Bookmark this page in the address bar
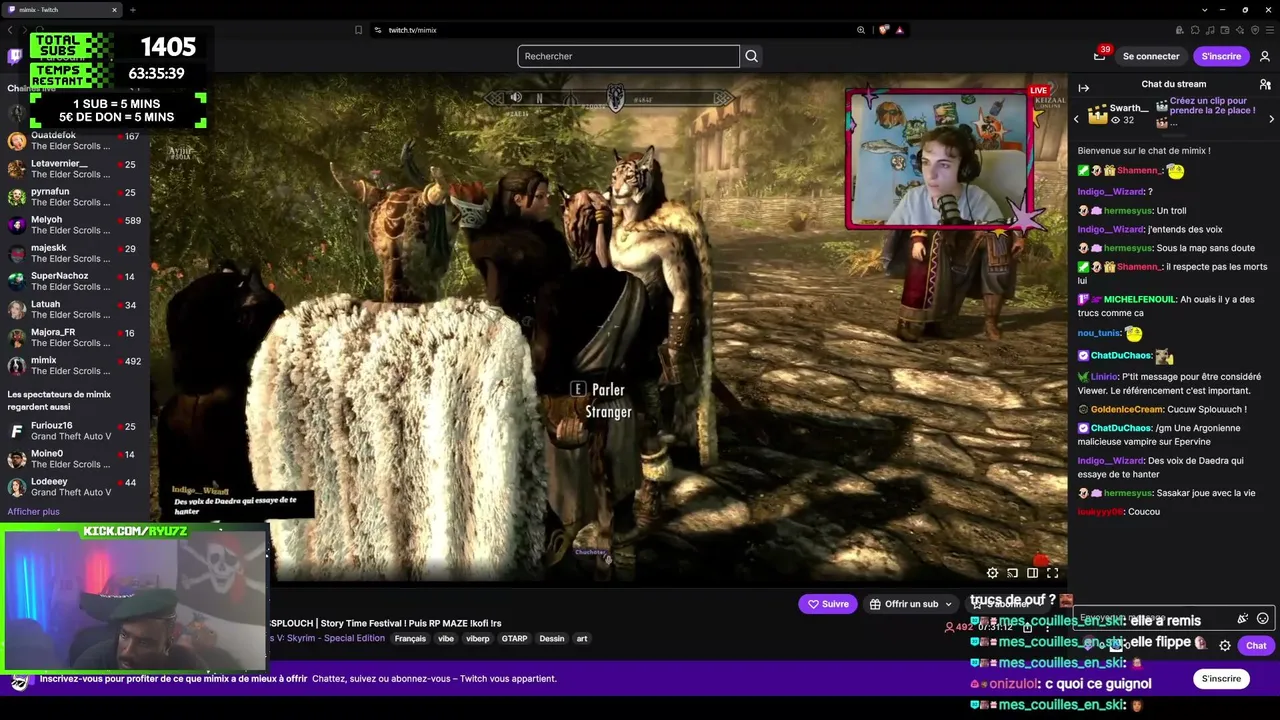The width and height of the screenshot is (1280, 720). point(358,30)
